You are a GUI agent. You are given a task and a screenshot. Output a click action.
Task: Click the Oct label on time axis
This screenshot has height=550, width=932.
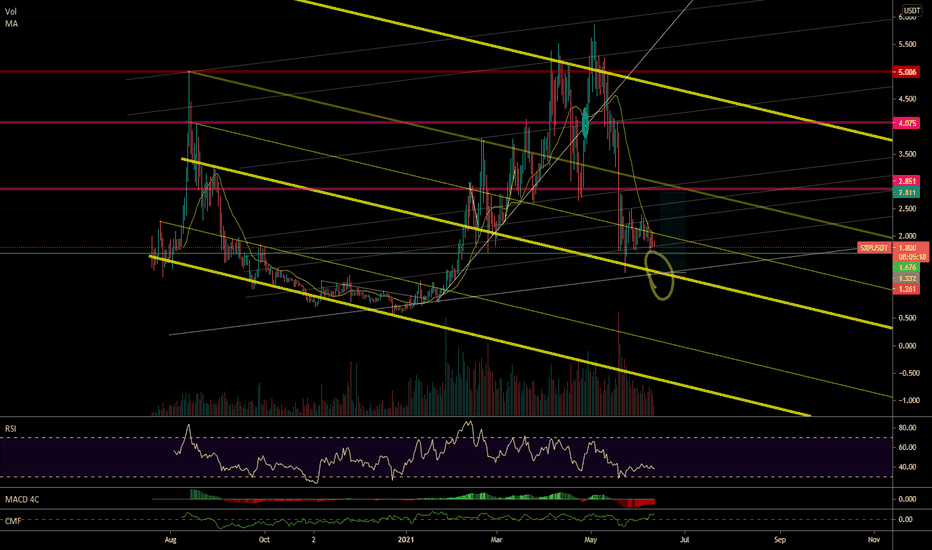click(x=265, y=540)
